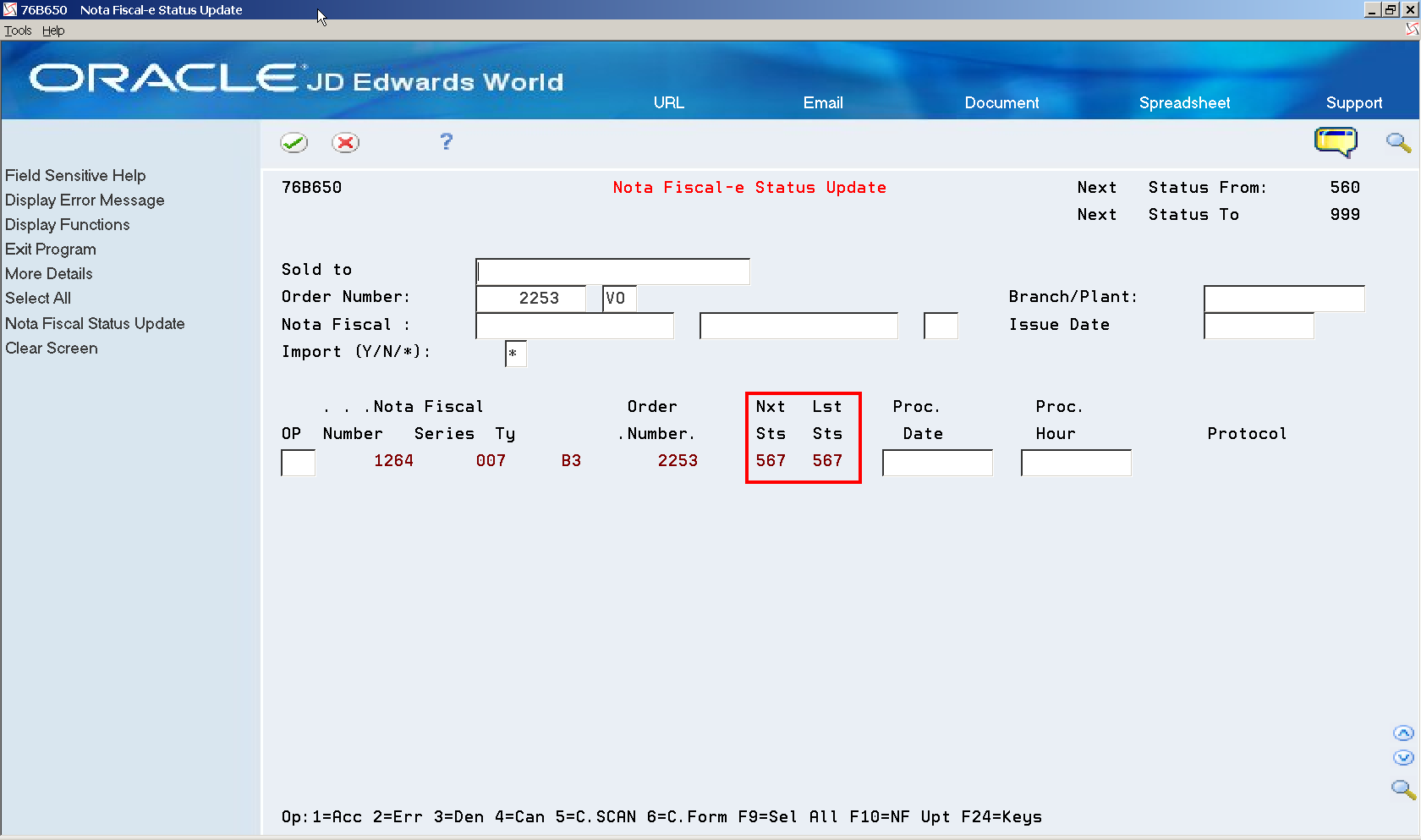
Task: Open the Support tab
Action: click(1354, 102)
